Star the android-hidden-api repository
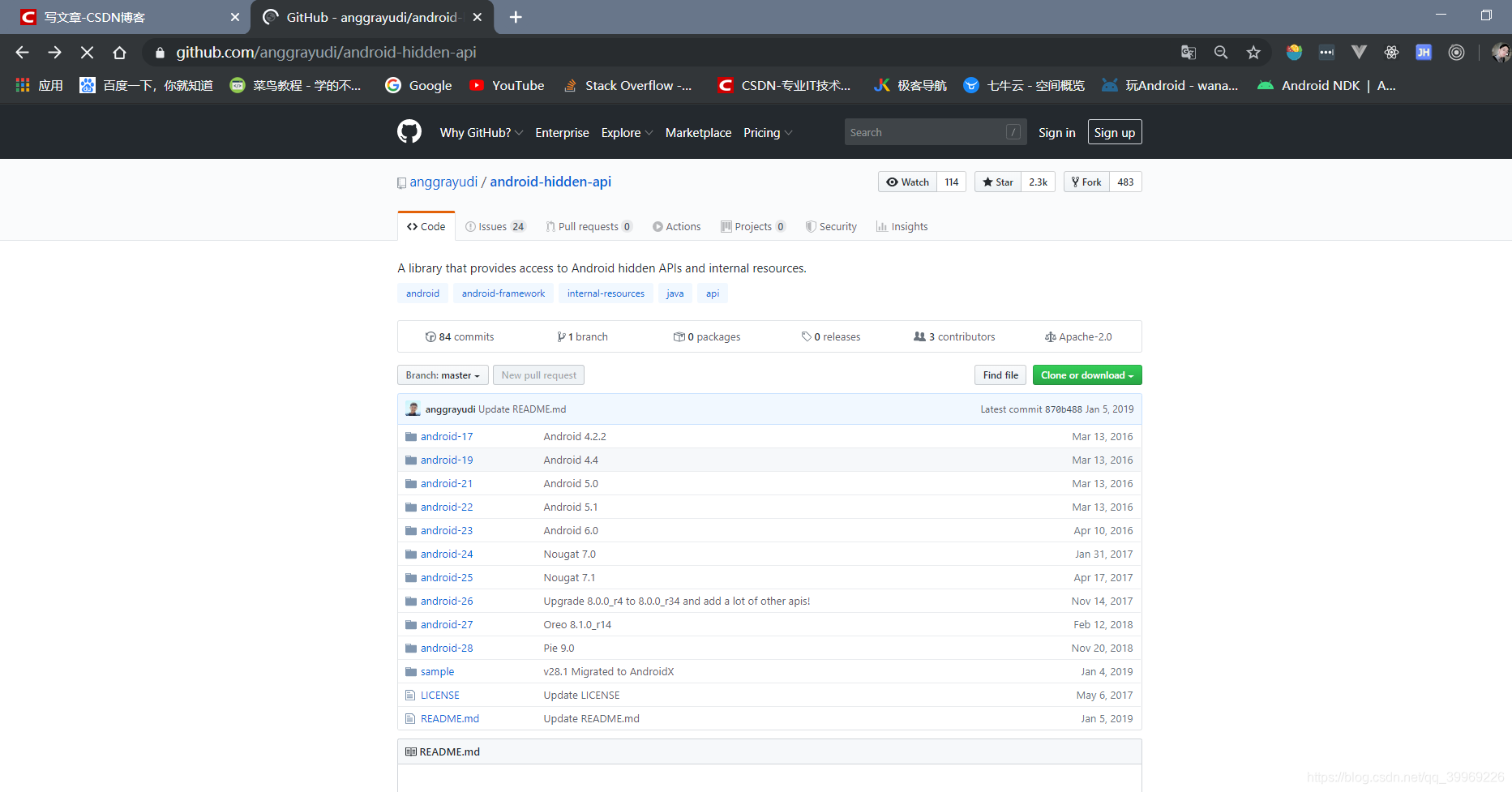 coord(997,182)
